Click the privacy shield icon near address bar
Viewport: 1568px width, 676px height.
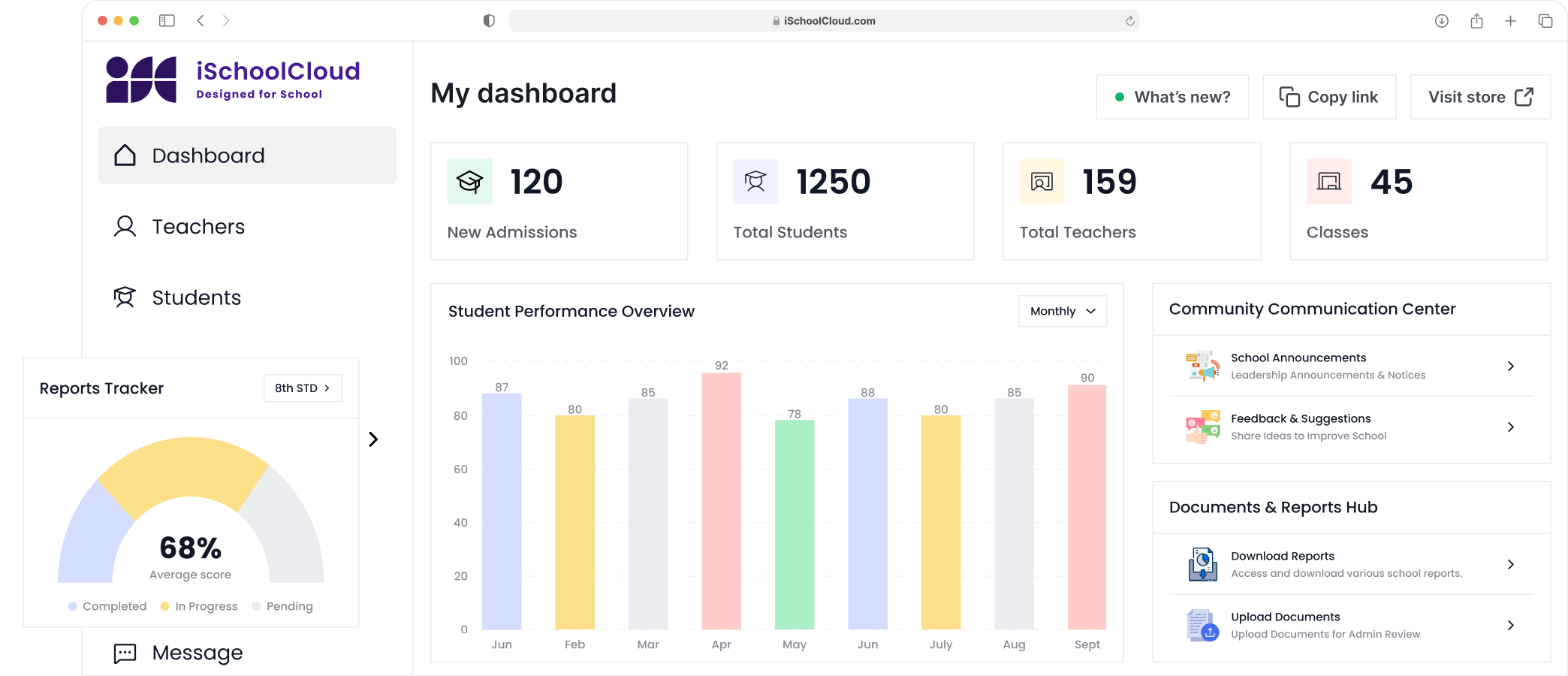489,21
